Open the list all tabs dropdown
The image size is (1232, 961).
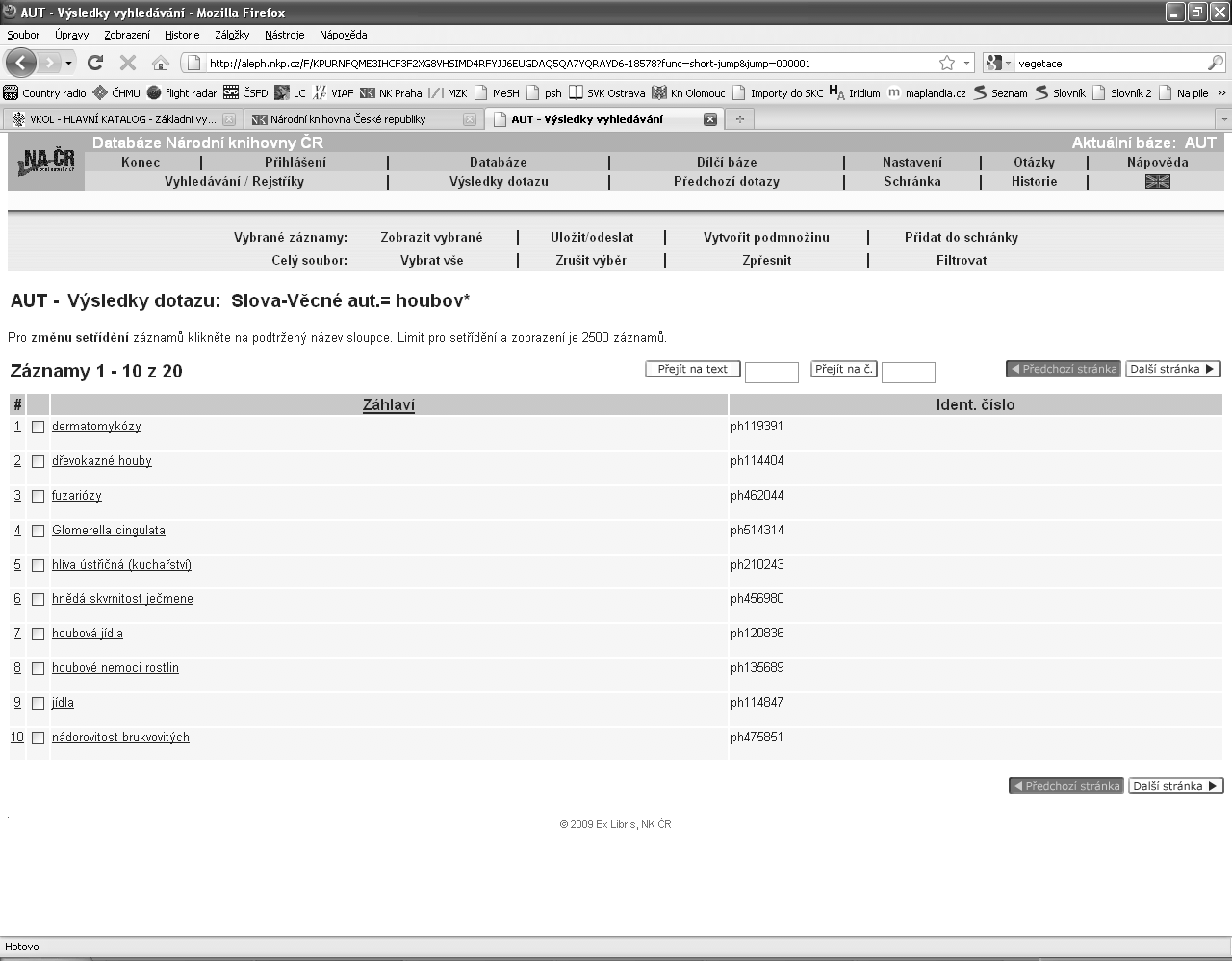coord(1223,119)
